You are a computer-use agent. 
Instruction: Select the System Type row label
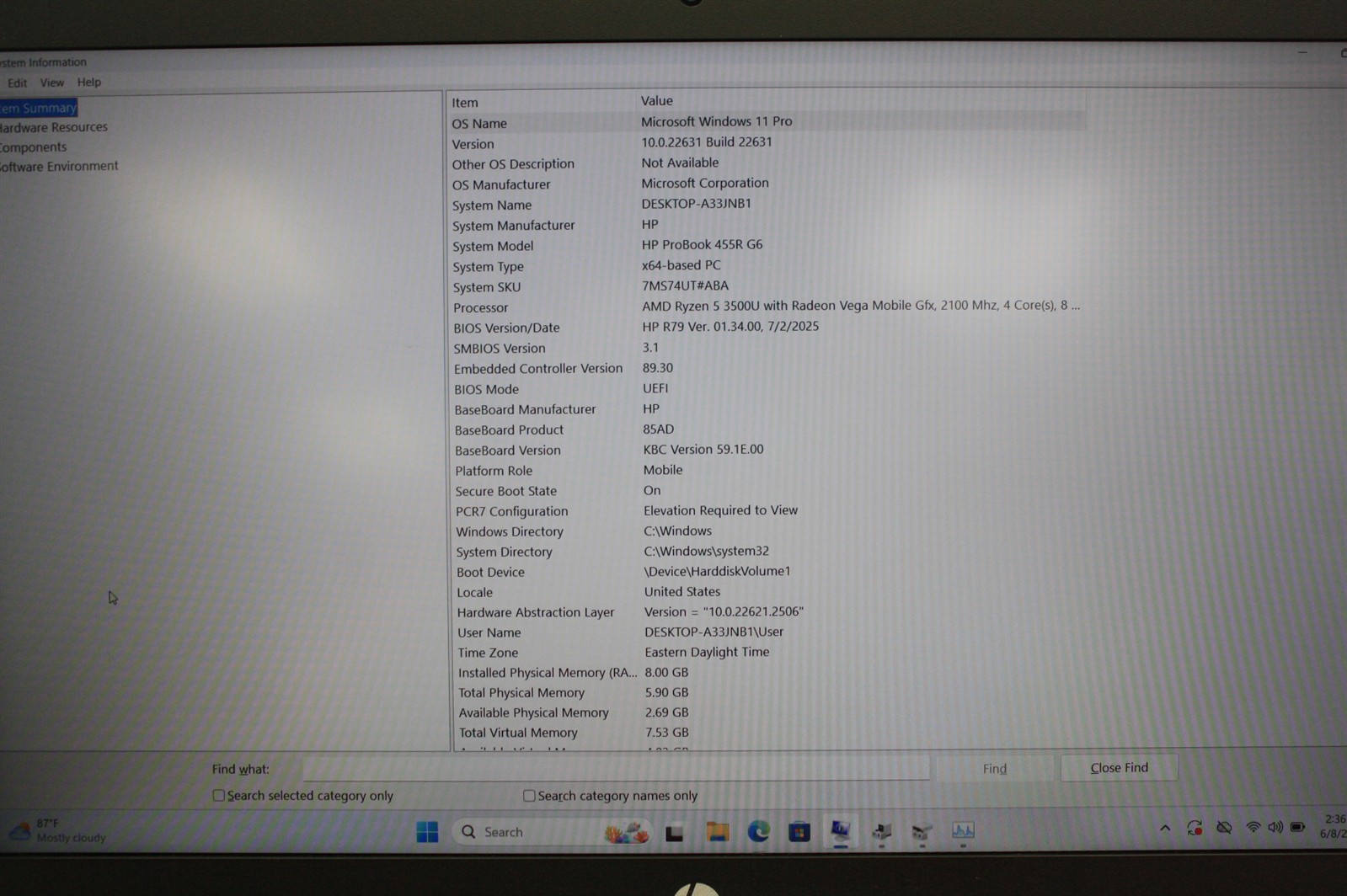(x=488, y=266)
